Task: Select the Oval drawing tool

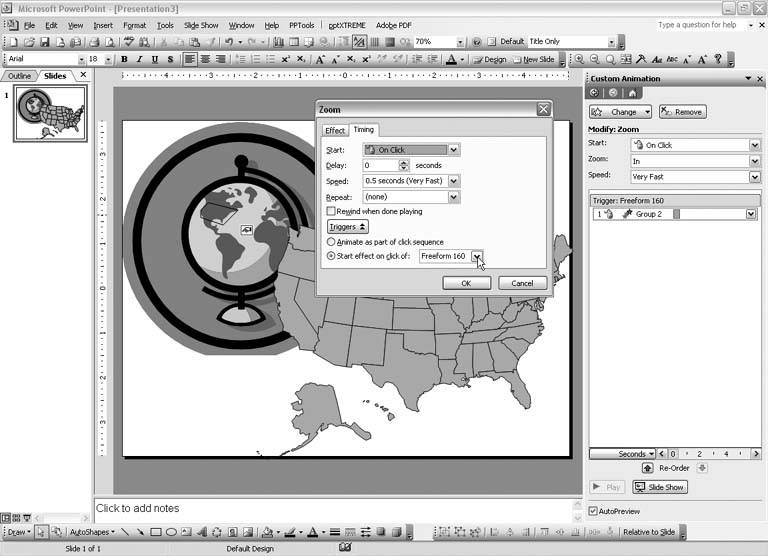Action: coord(171,532)
